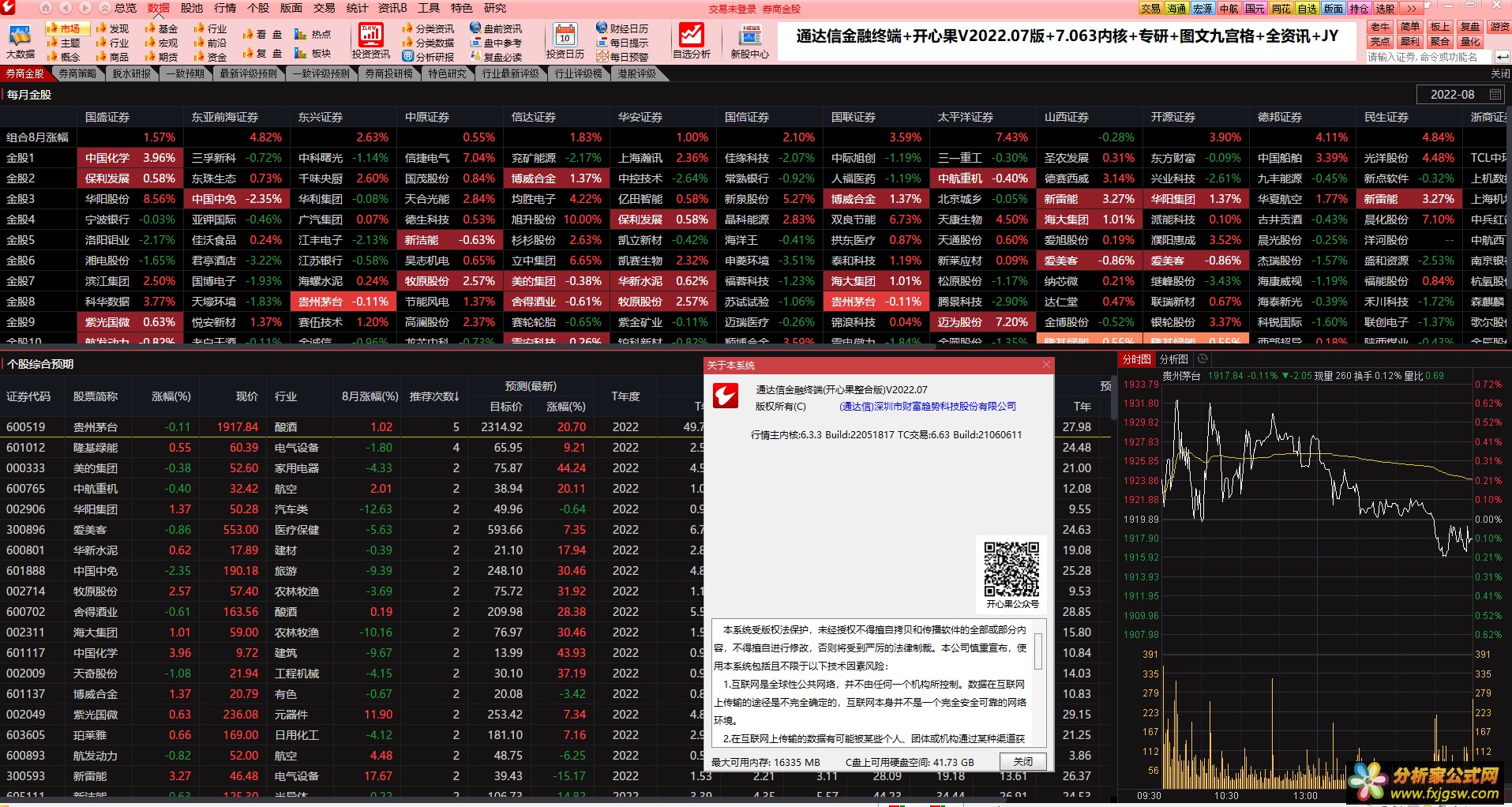Select the 分时图 chart tab
This screenshot has width=1512, height=807.
(x=1137, y=359)
